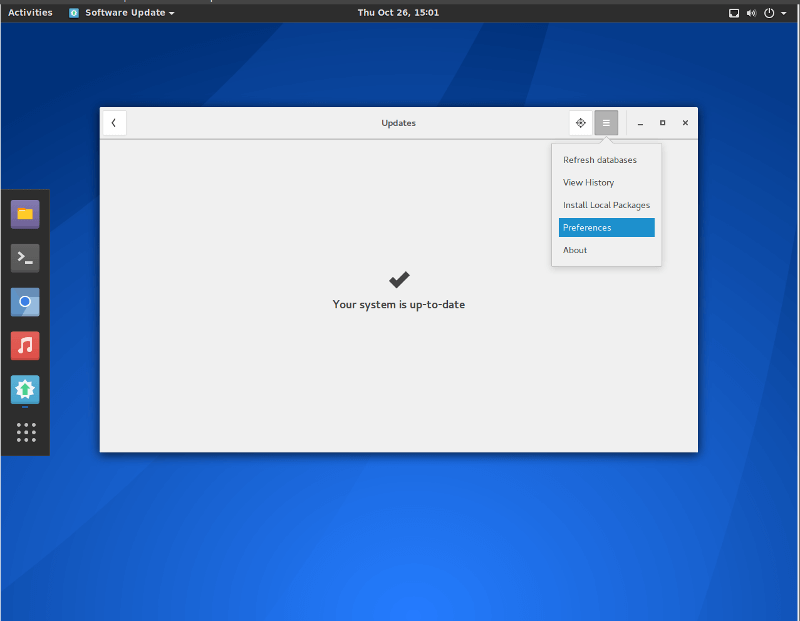Expand the system status menu chevron

click(783, 12)
